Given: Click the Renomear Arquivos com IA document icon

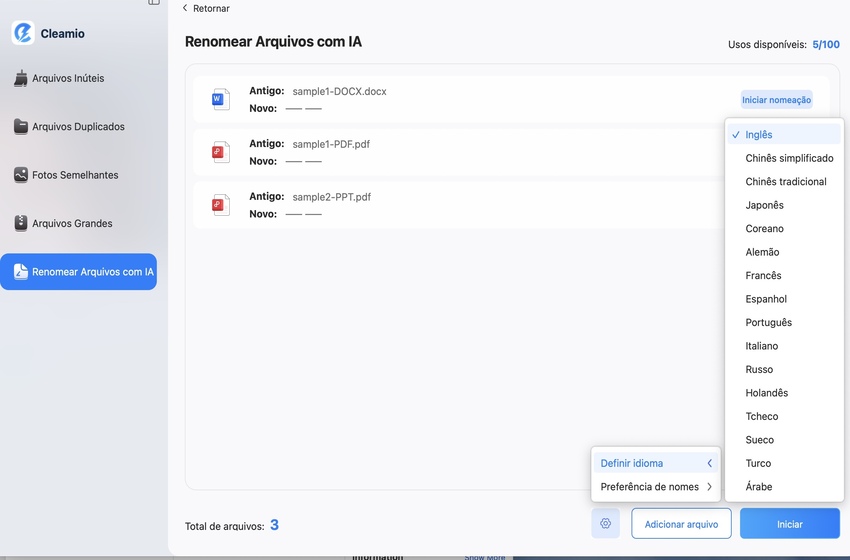Looking at the screenshot, I should click(21, 272).
